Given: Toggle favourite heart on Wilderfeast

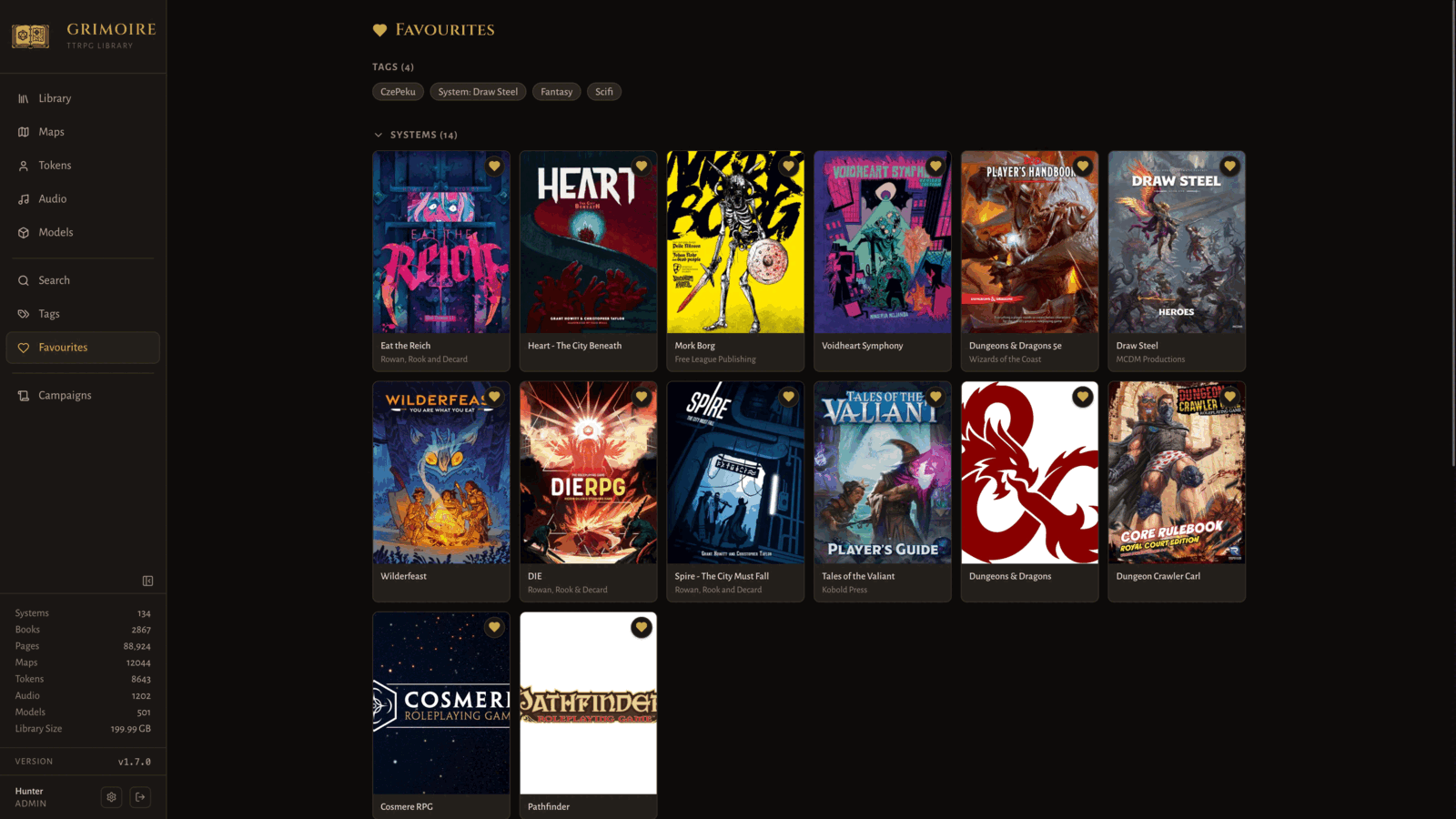Looking at the screenshot, I should (494, 397).
